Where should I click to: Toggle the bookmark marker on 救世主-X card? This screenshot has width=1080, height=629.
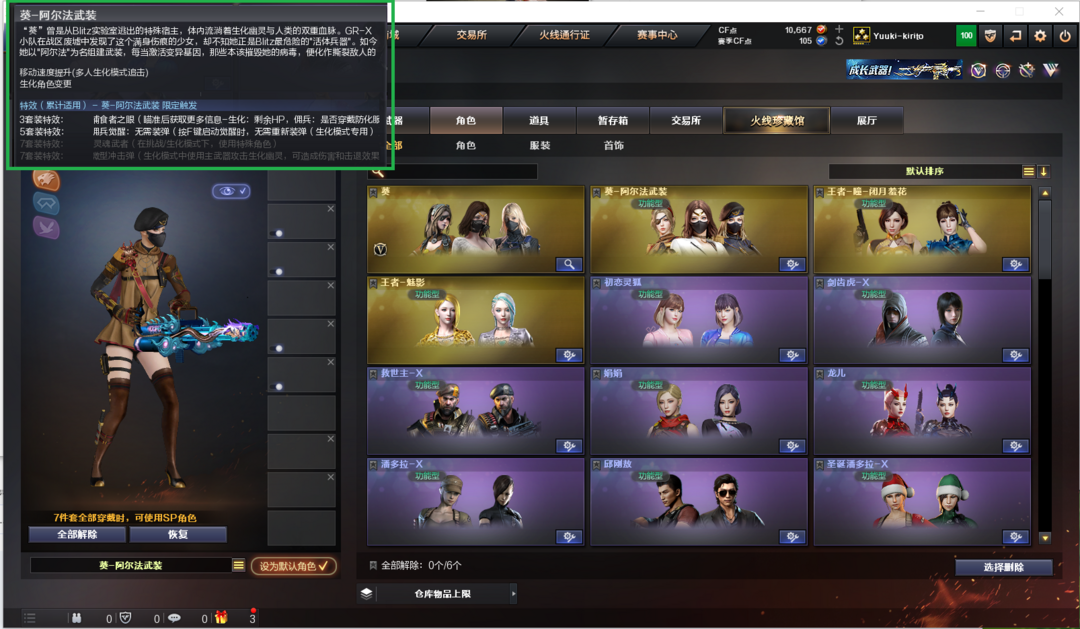(373, 374)
